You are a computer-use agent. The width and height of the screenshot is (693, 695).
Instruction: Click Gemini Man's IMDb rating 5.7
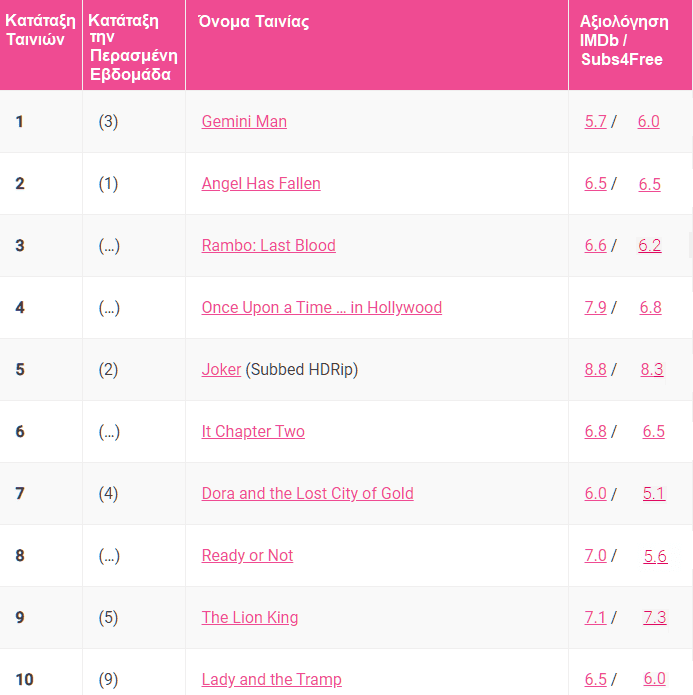[x=595, y=121]
